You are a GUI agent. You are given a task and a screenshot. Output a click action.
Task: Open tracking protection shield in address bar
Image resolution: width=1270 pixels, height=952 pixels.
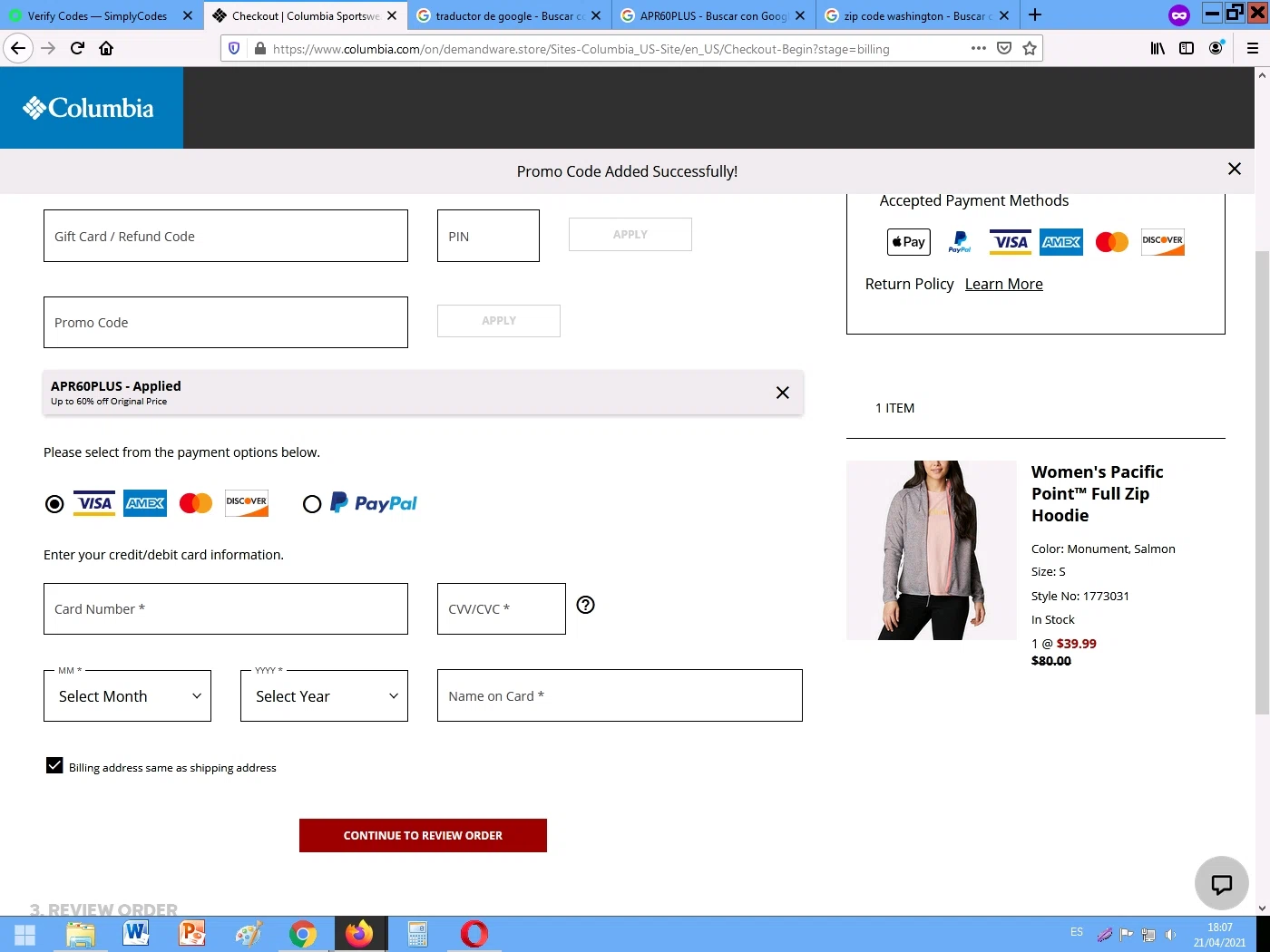(234, 49)
